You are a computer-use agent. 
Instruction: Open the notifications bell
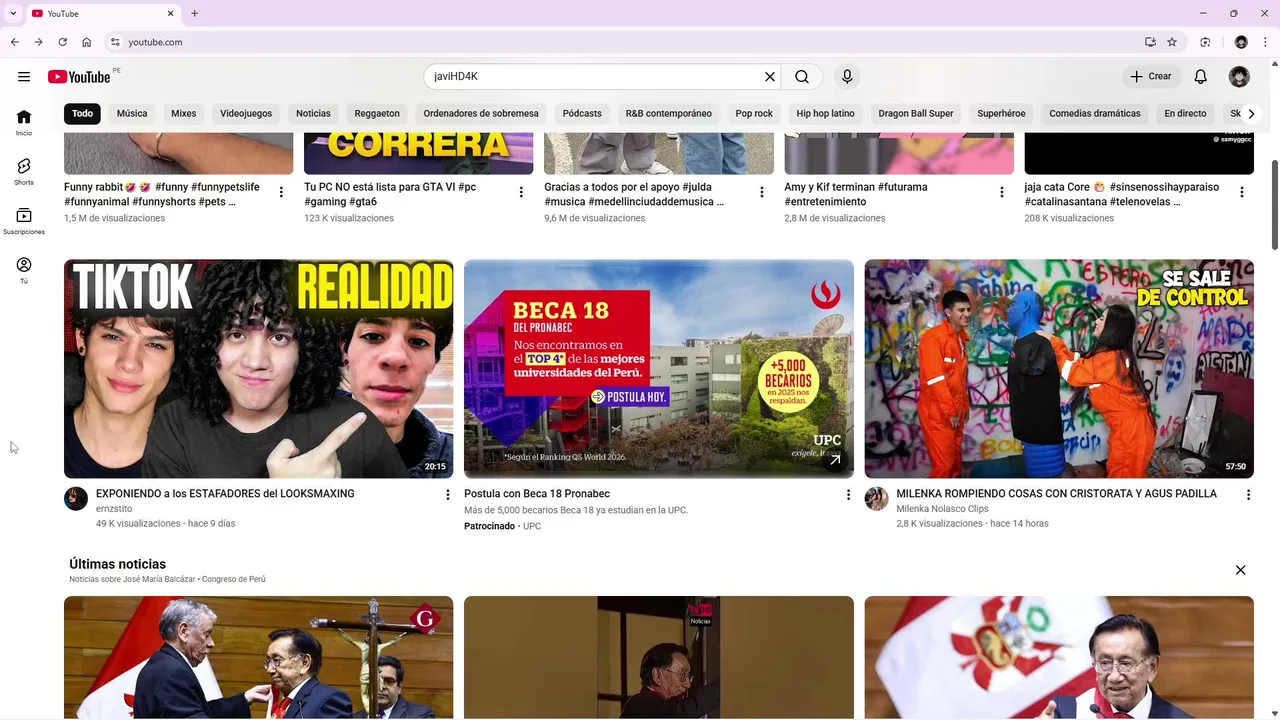pos(1201,77)
